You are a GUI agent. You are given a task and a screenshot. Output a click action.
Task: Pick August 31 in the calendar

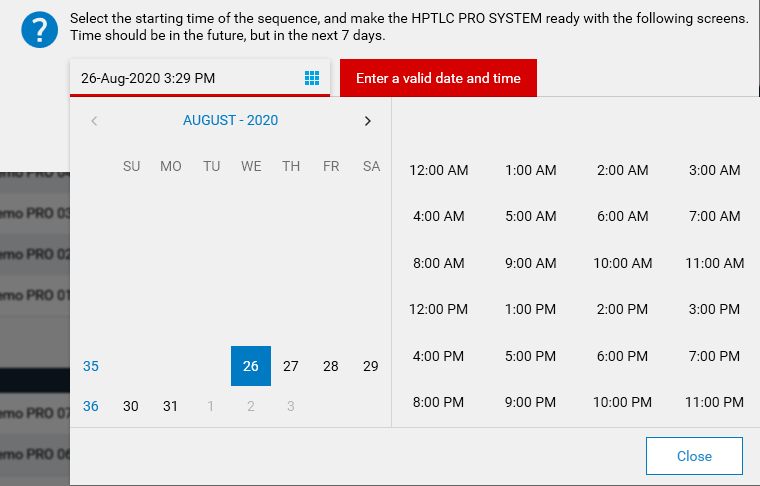tap(171, 406)
